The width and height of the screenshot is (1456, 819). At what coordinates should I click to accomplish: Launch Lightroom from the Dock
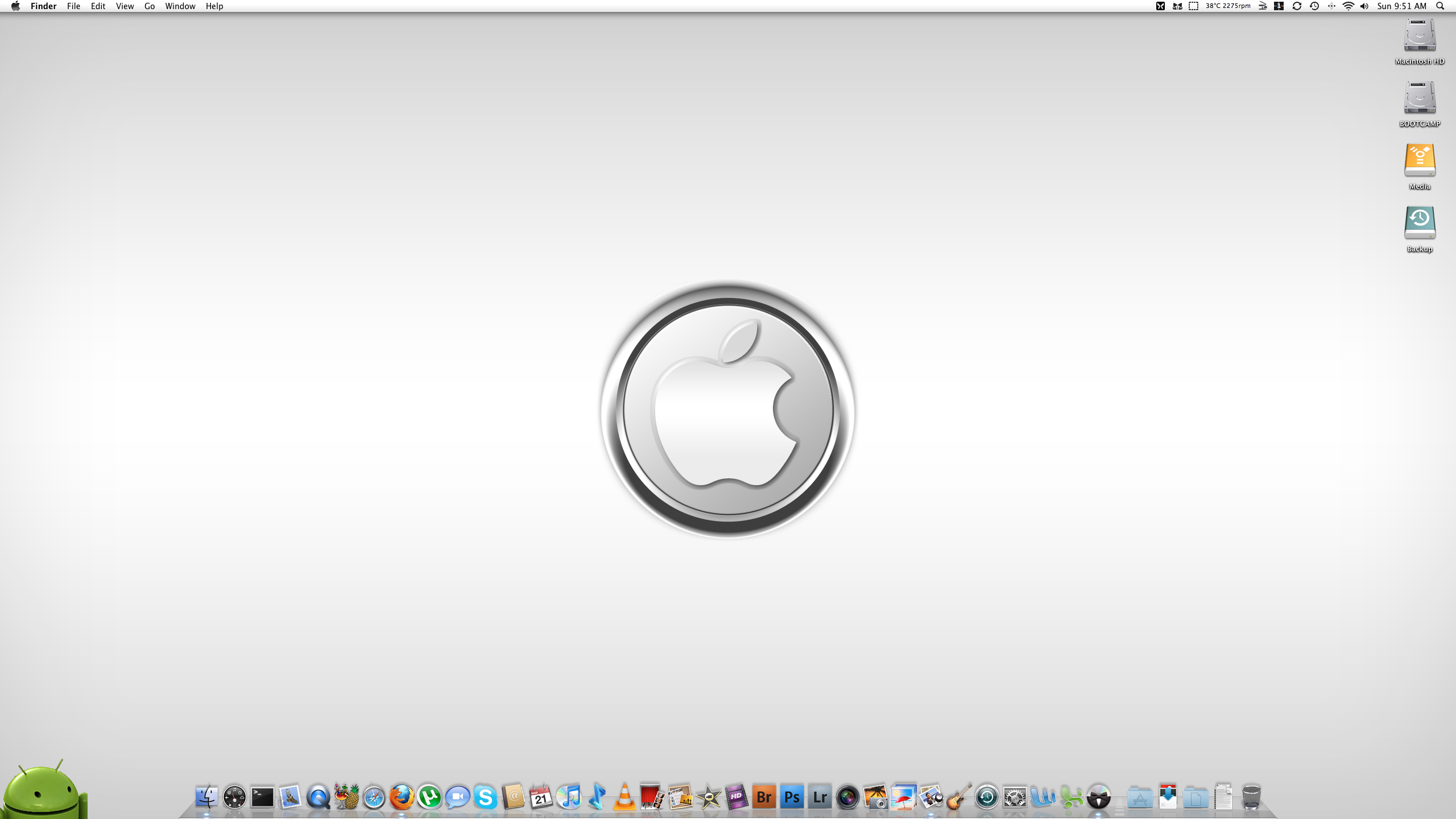coord(820,797)
